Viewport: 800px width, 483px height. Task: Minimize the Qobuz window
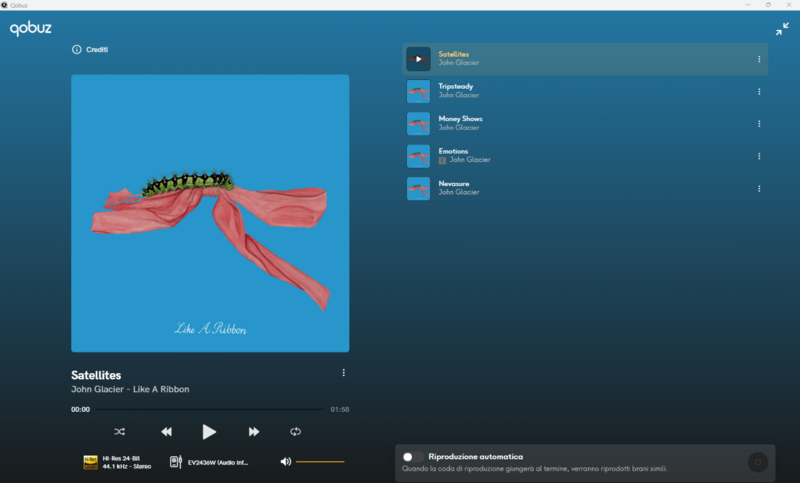748,5
